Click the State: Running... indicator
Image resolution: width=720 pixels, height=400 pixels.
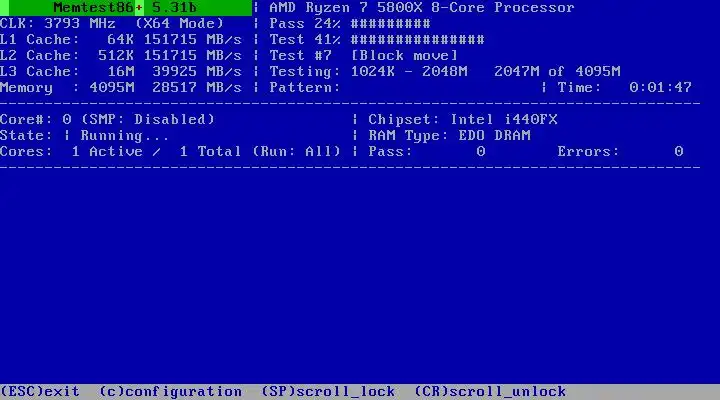click(84, 135)
